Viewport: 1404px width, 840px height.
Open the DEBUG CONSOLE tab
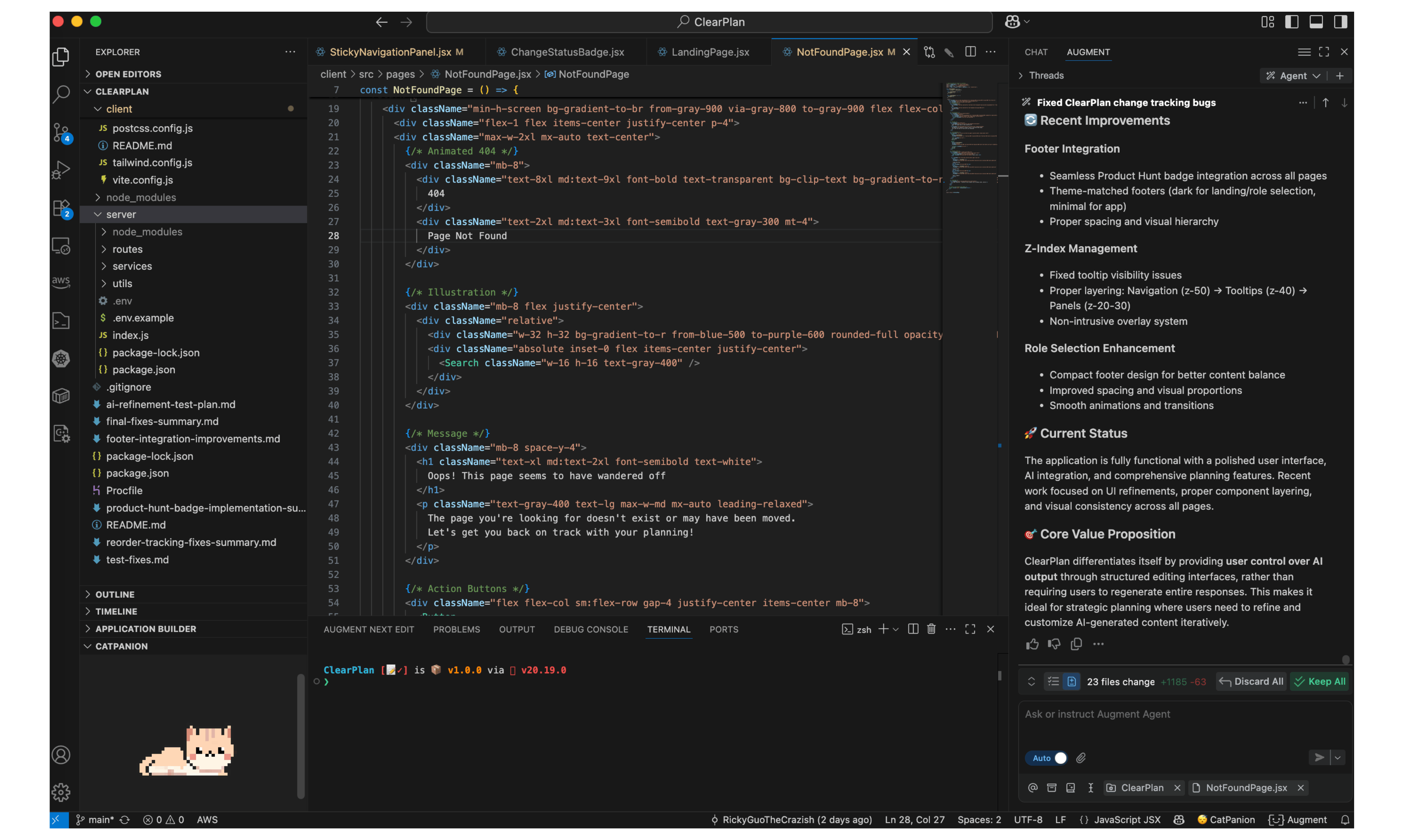[x=590, y=629]
